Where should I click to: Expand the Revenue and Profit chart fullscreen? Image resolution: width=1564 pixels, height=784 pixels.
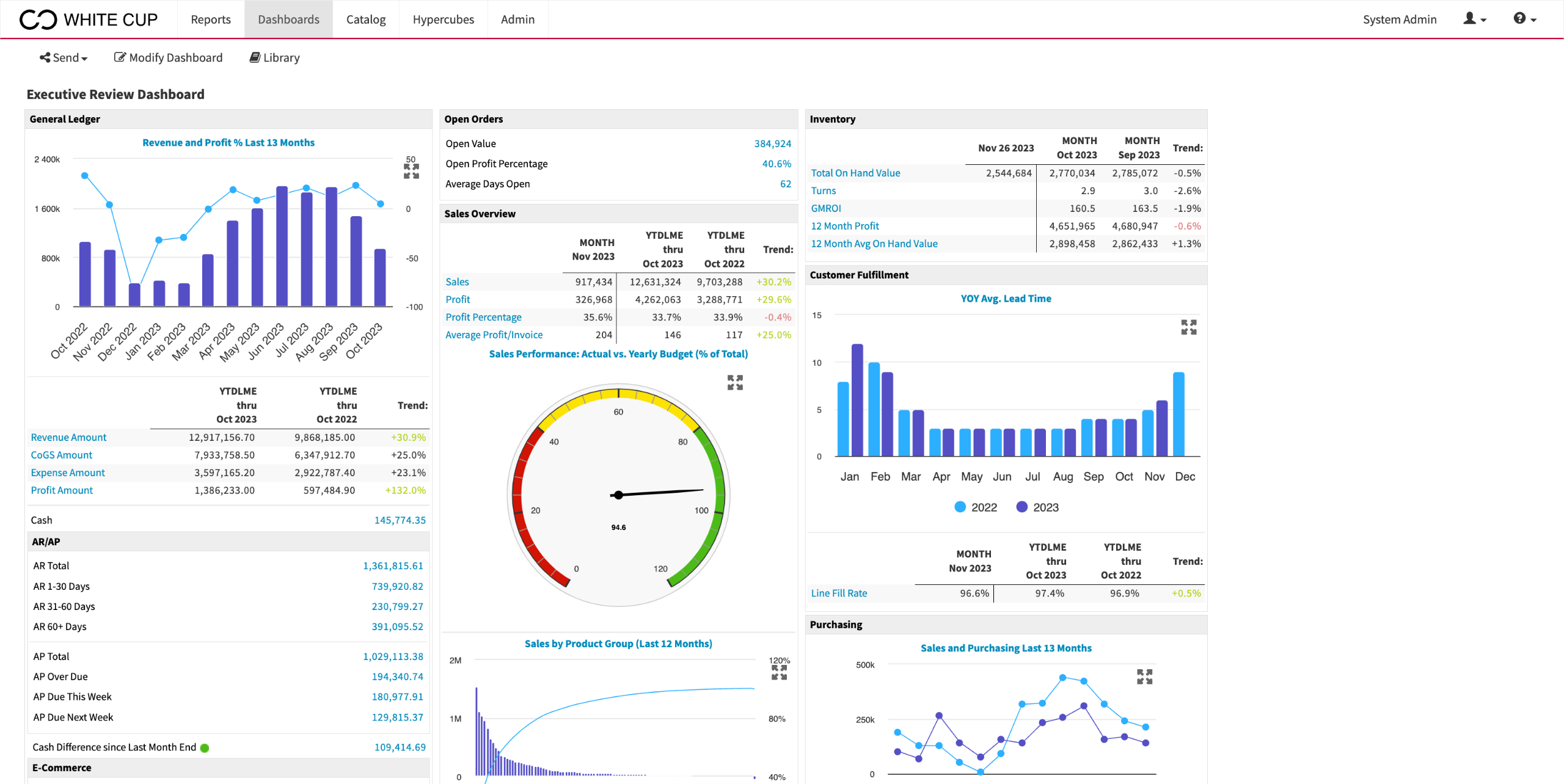click(x=411, y=171)
